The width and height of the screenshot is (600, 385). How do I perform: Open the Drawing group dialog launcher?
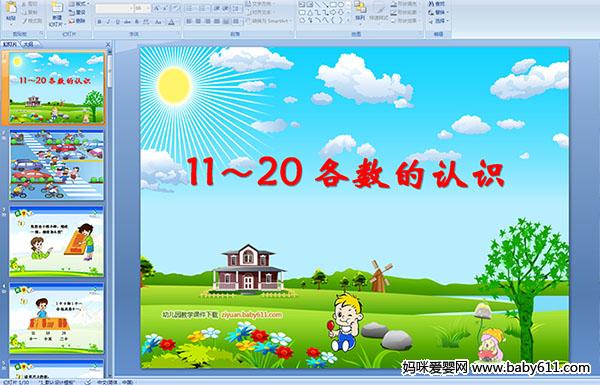click(420, 34)
